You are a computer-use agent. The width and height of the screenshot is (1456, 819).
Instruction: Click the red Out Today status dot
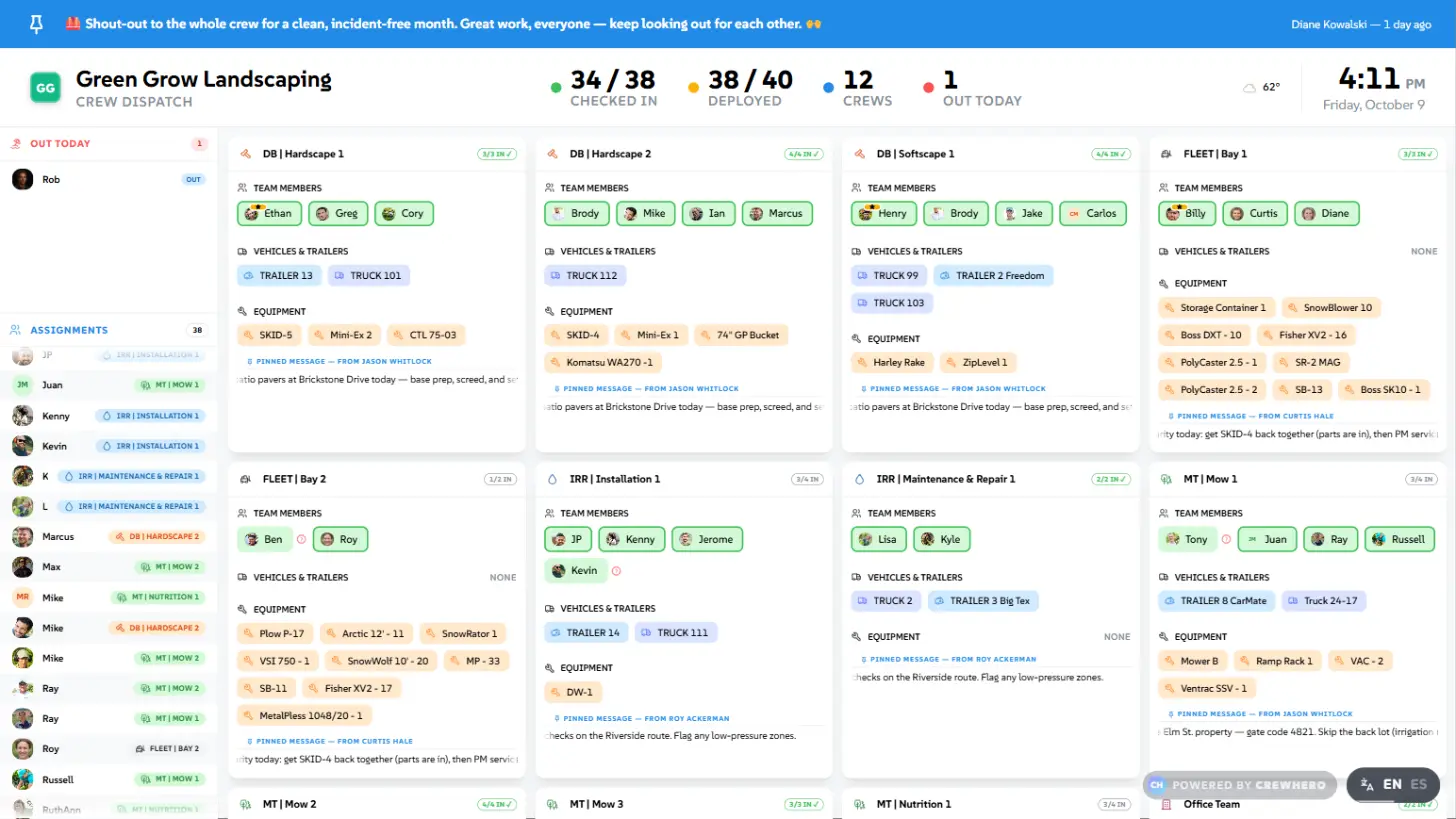pos(929,88)
